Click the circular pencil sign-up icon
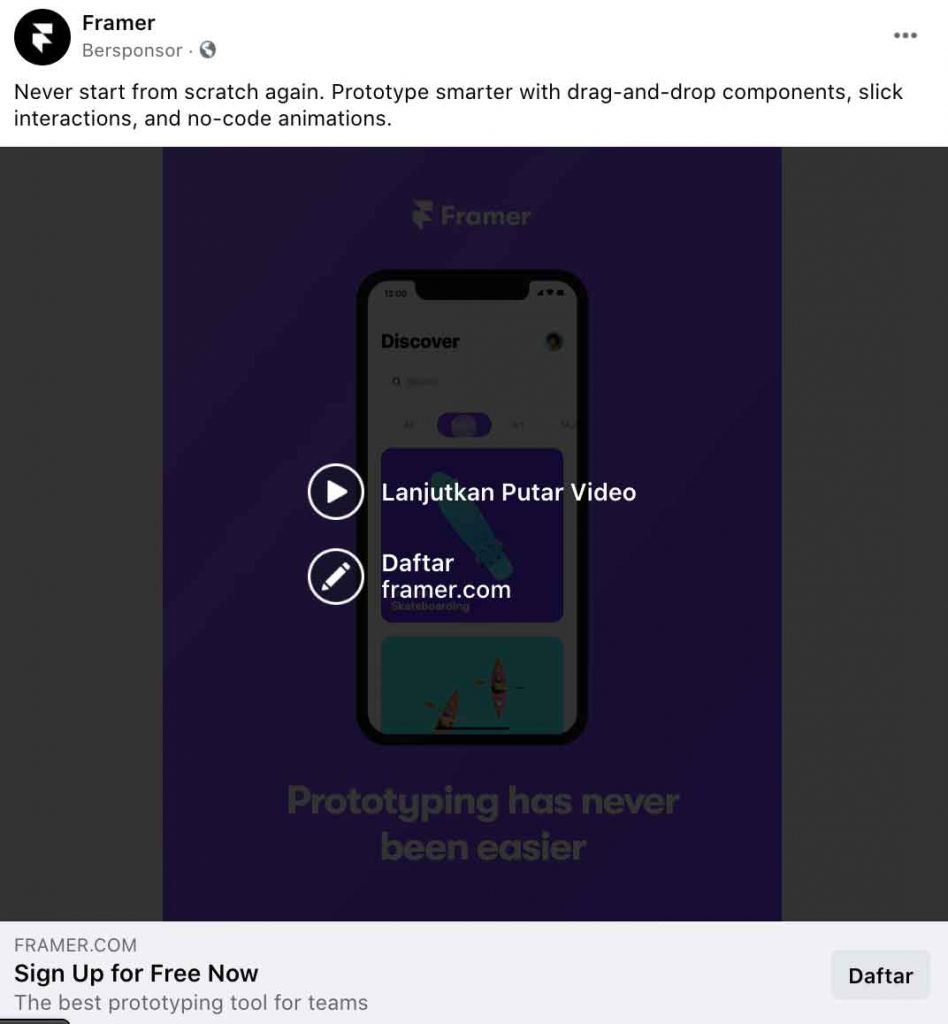 [x=336, y=577]
